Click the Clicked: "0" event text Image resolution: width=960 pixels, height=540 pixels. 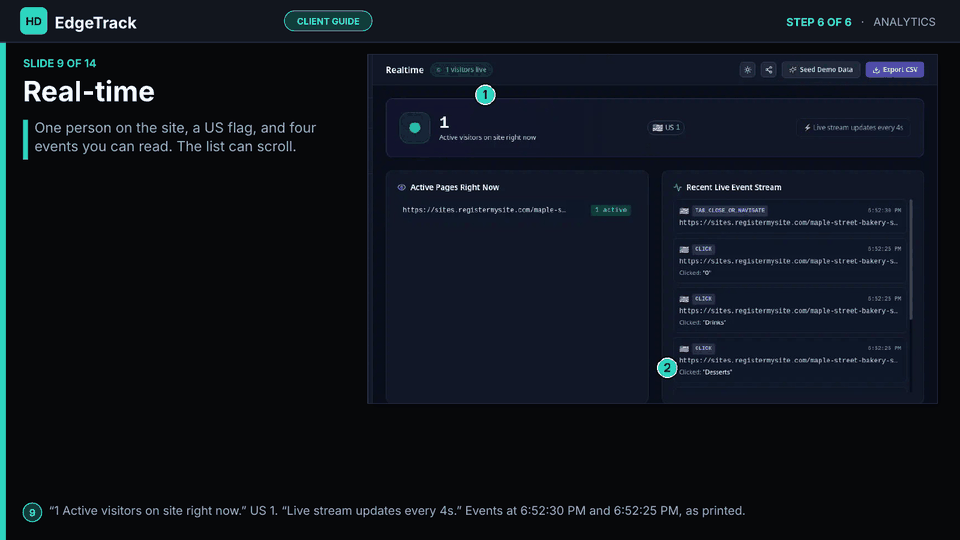[695, 273]
